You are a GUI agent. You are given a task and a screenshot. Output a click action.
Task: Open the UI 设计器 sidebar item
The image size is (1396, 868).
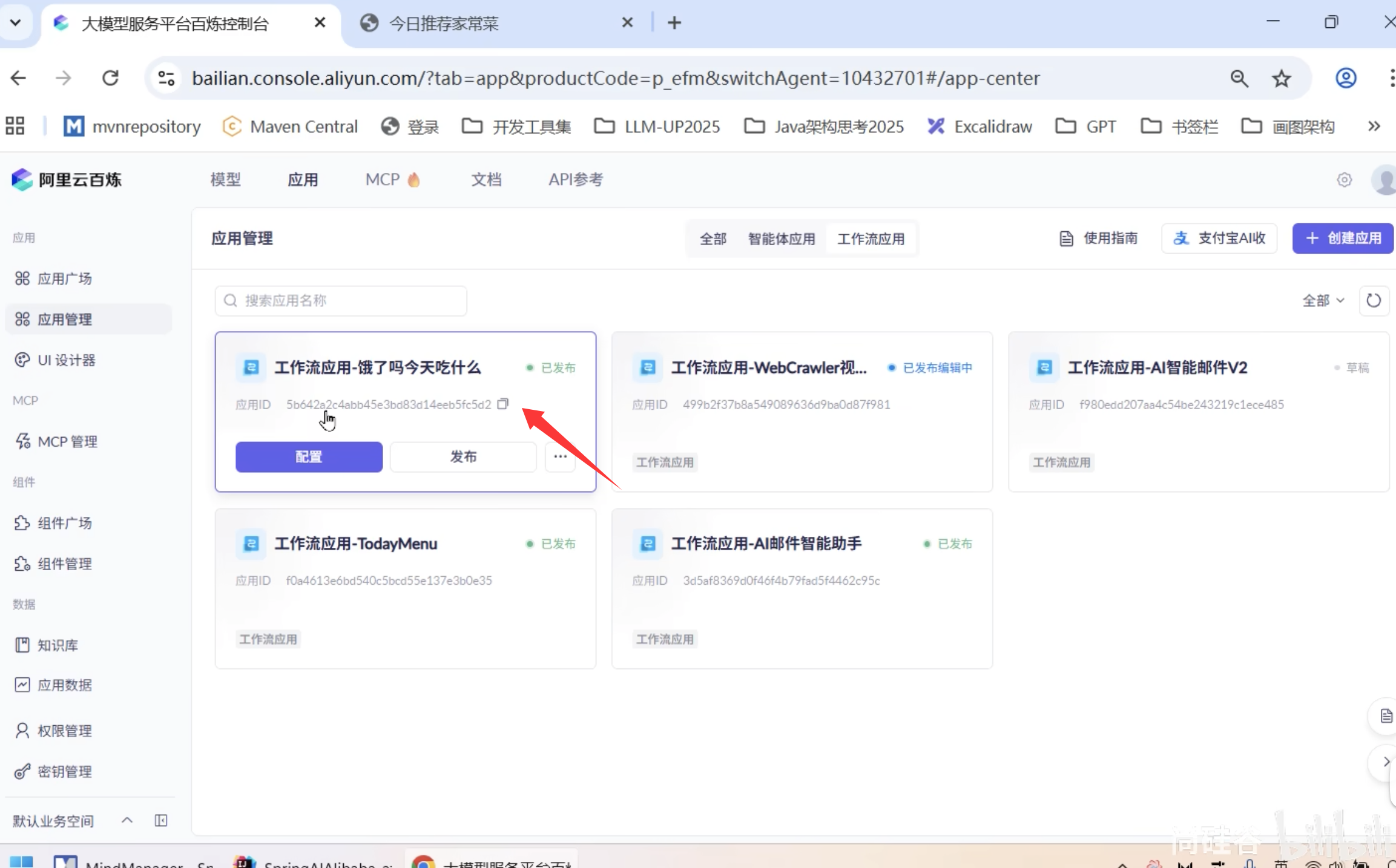click(66, 360)
